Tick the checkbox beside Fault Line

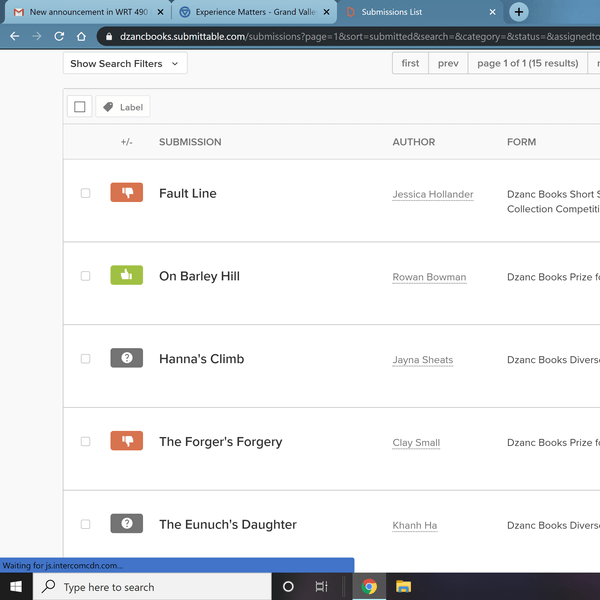[x=85, y=193]
